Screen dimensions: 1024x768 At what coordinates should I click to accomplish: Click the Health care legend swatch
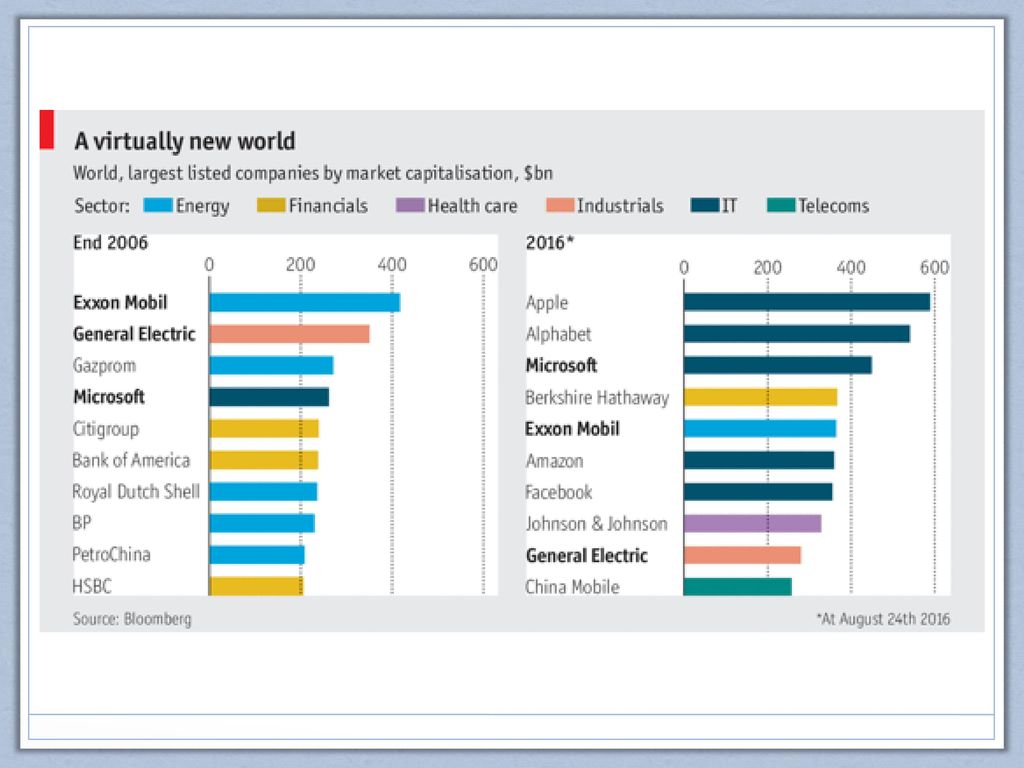coord(410,205)
